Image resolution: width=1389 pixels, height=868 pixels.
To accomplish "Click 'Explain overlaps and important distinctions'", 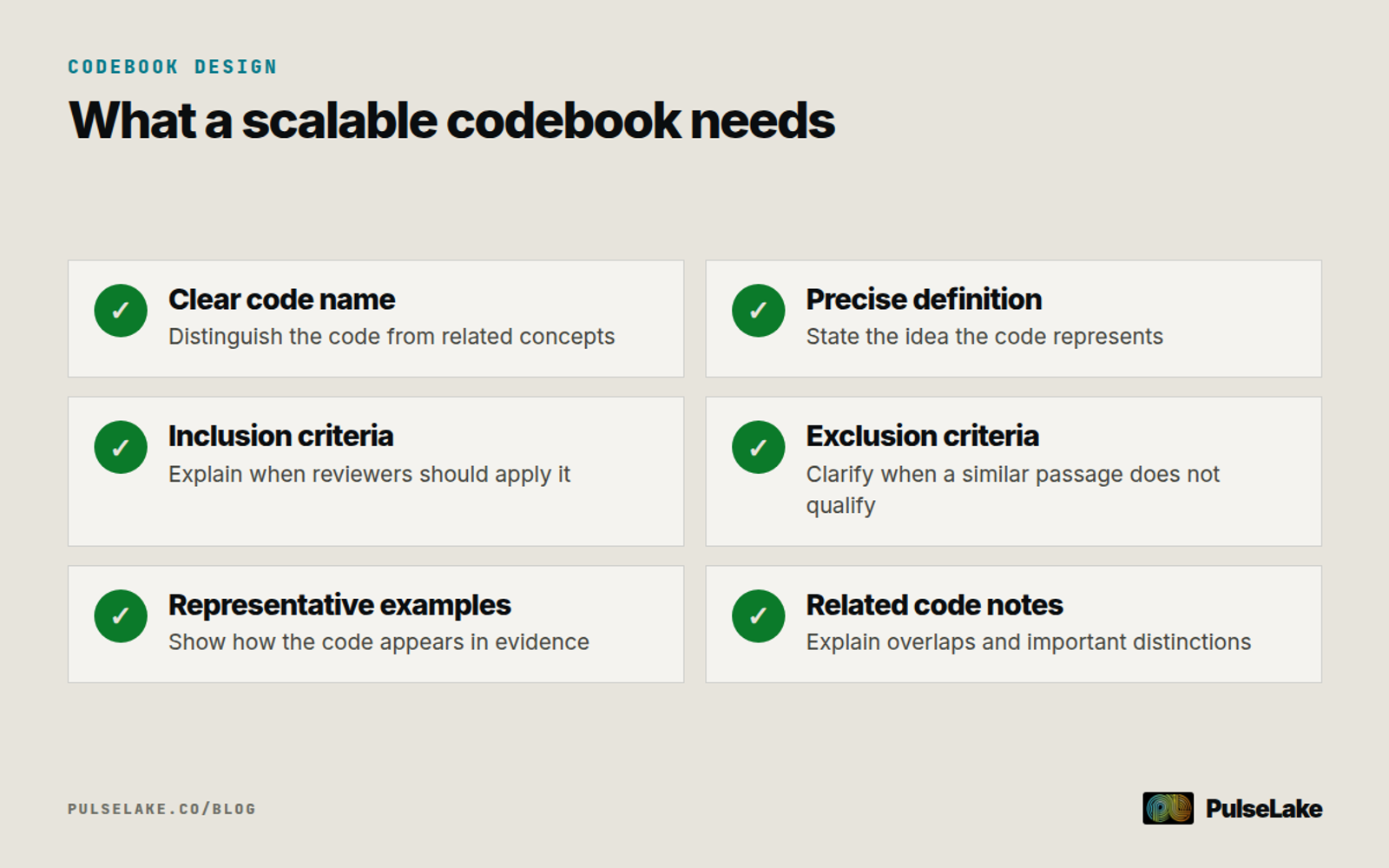I will (x=1029, y=642).
